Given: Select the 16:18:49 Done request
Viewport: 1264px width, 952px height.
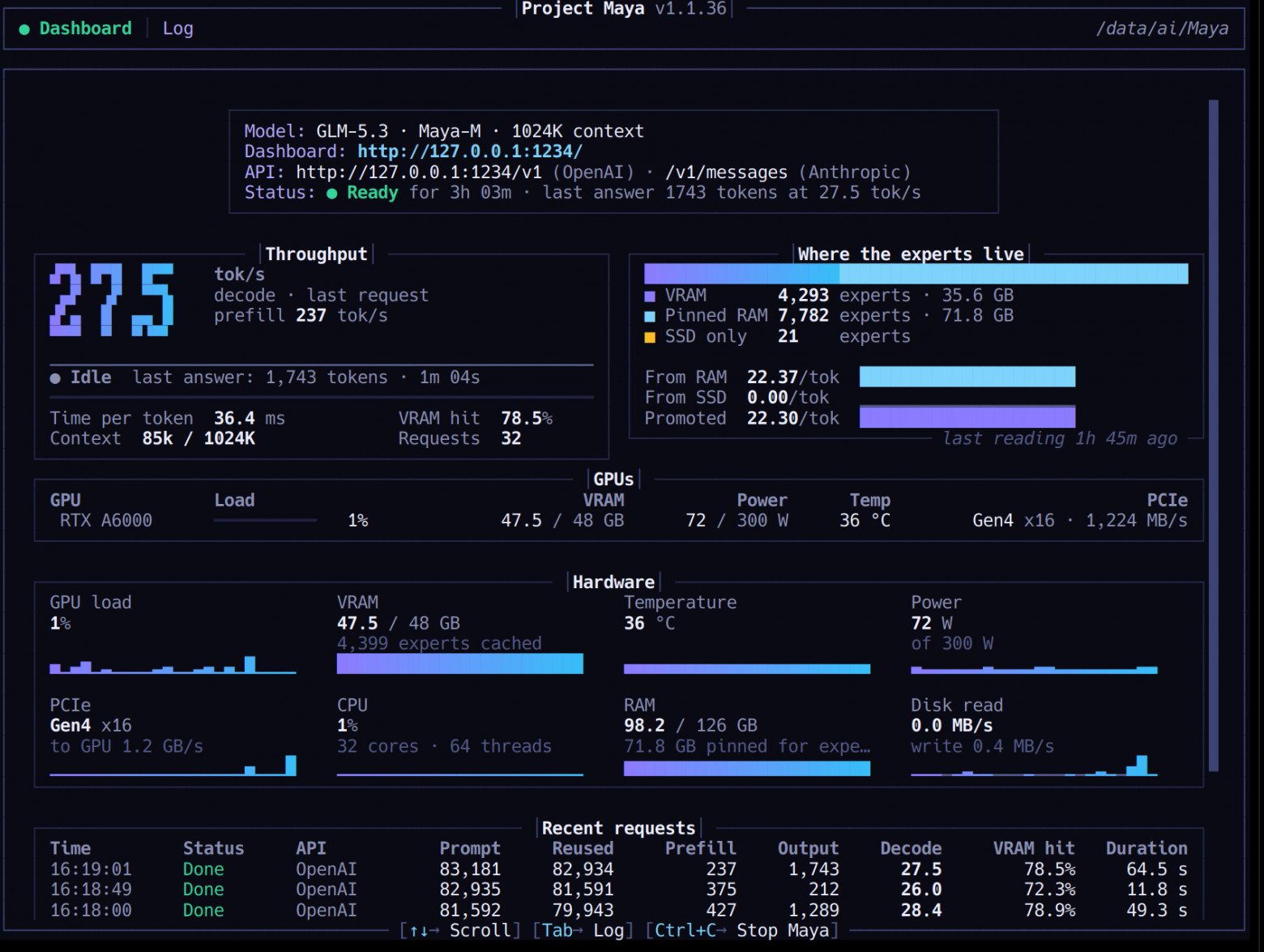Looking at the screenshot, I should (x=618, y=890).
